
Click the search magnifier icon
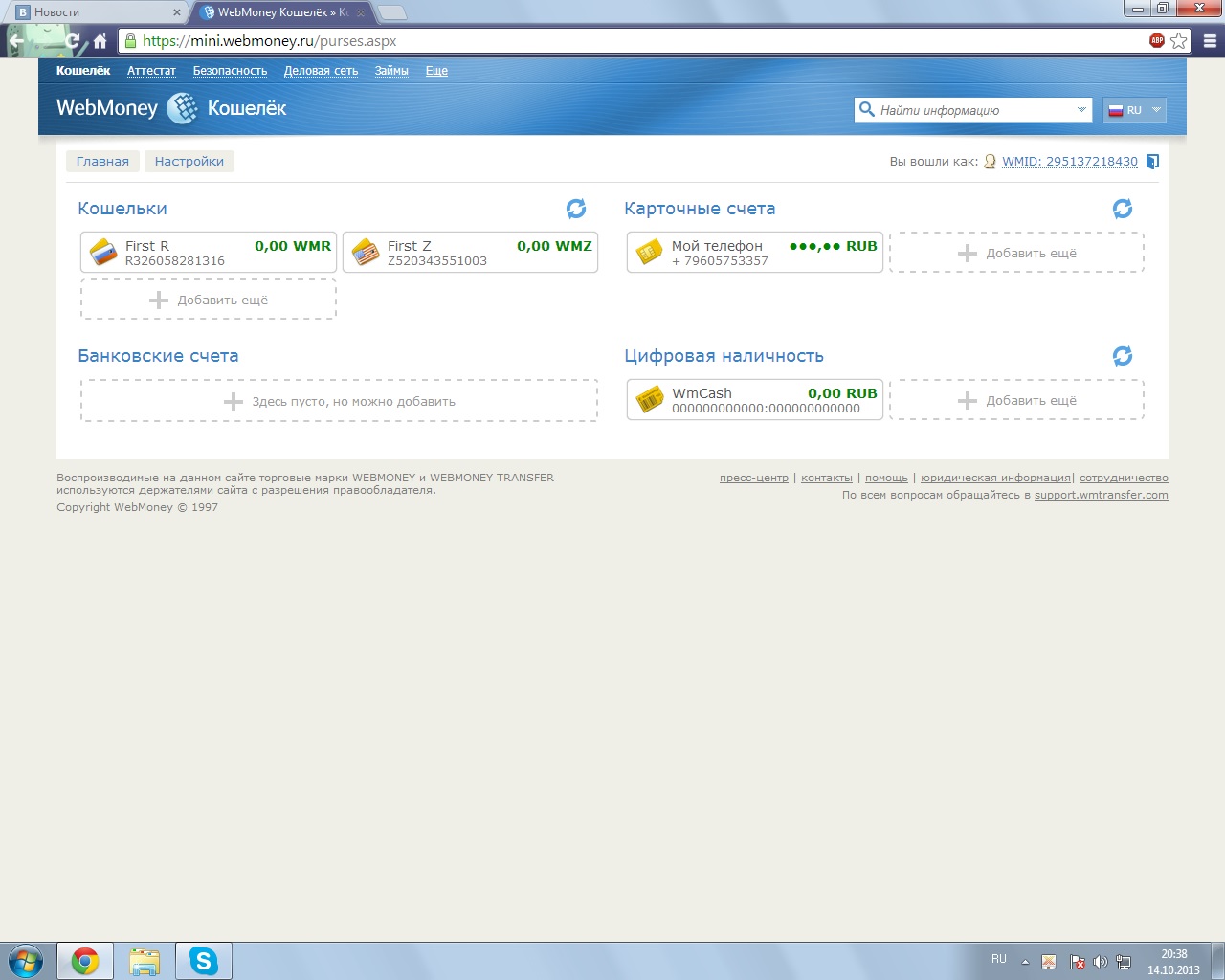(867, 109)
